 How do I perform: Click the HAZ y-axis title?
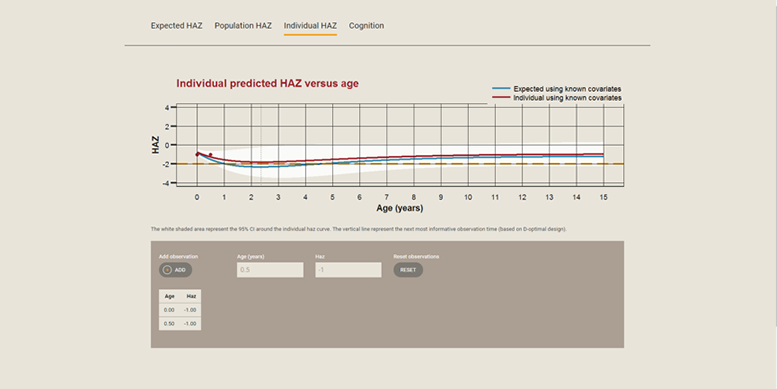156,145
